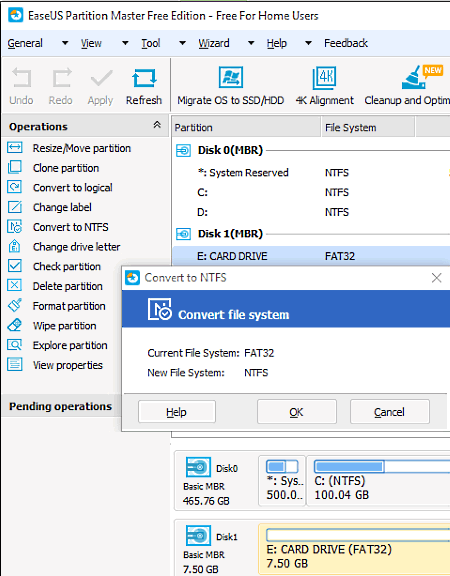Click the Wipe partition icon

click(x=15, y=325)
